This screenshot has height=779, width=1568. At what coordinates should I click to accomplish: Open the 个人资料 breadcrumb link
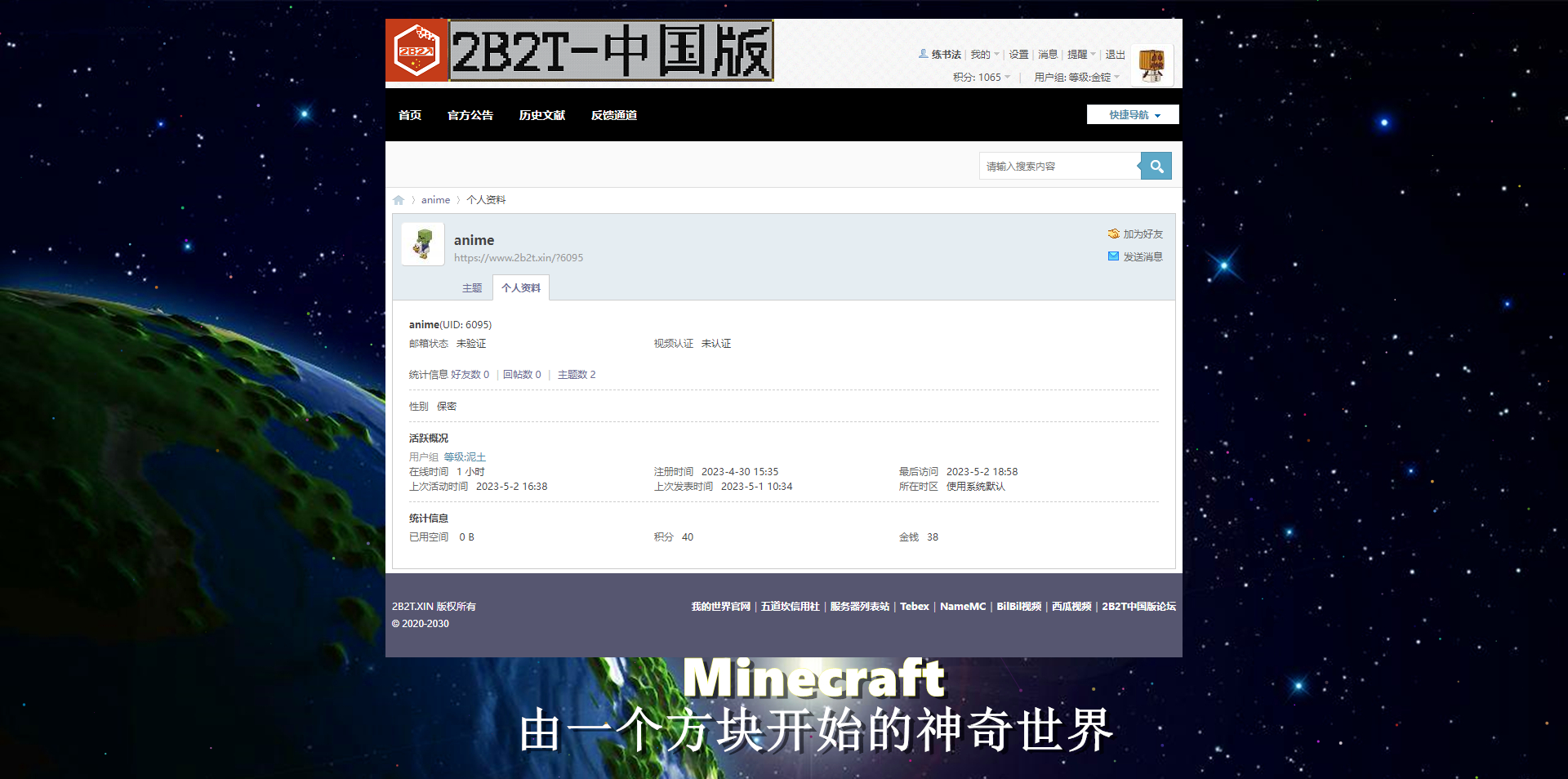(486, 200)
